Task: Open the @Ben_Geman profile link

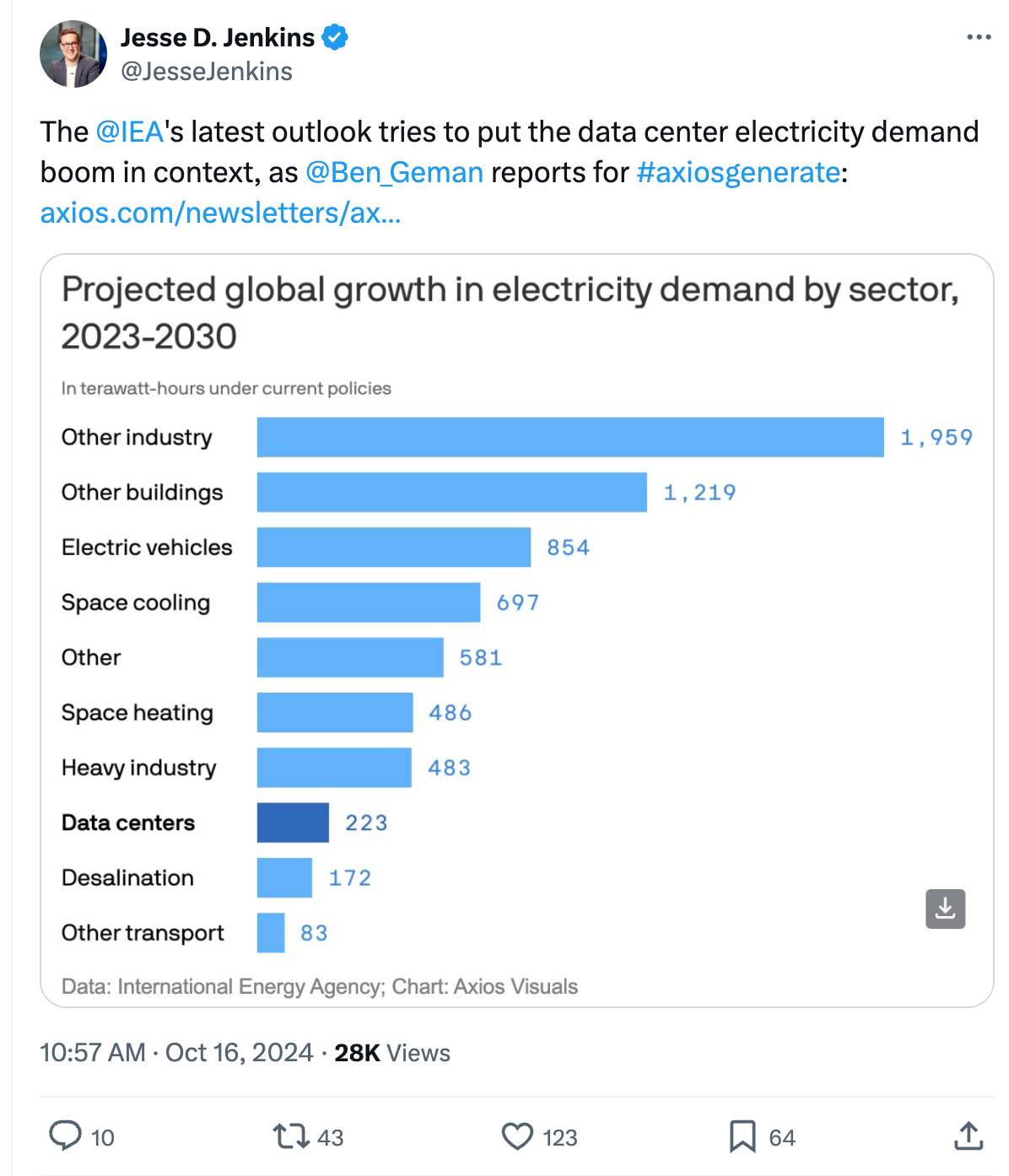Action: pos(397,172)
